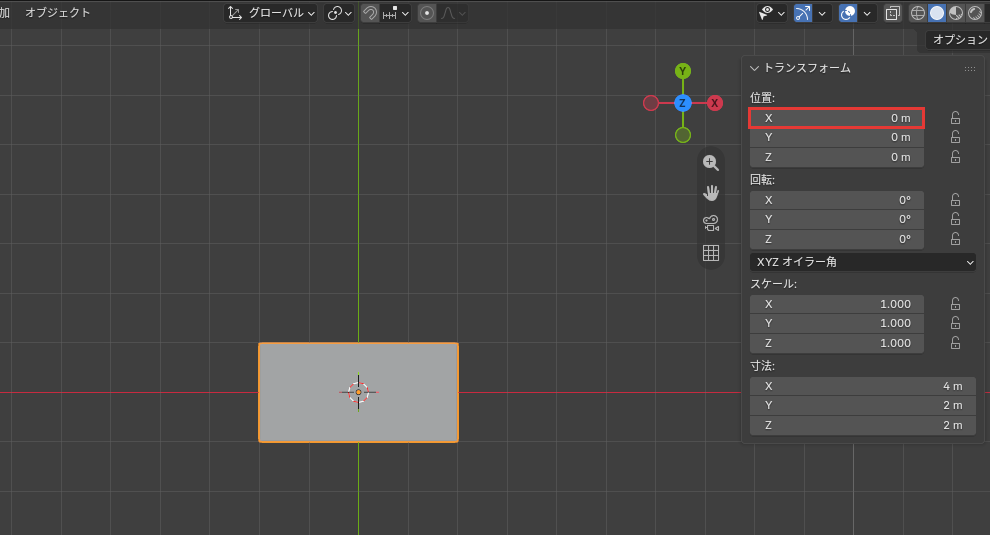
Task: Click the green Y axis gizmo
Action: [x=683, y=71]
